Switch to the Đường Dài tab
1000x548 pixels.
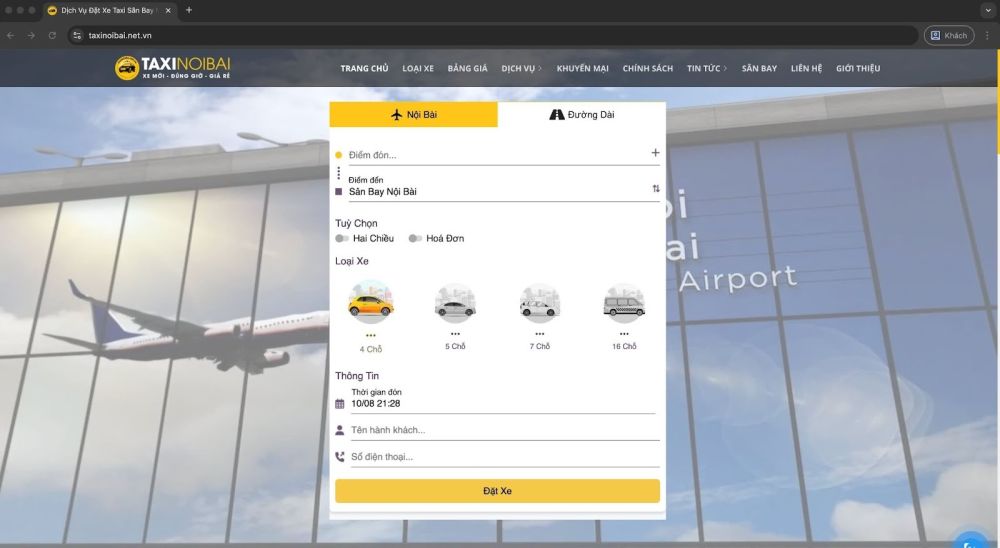(582, 115)
